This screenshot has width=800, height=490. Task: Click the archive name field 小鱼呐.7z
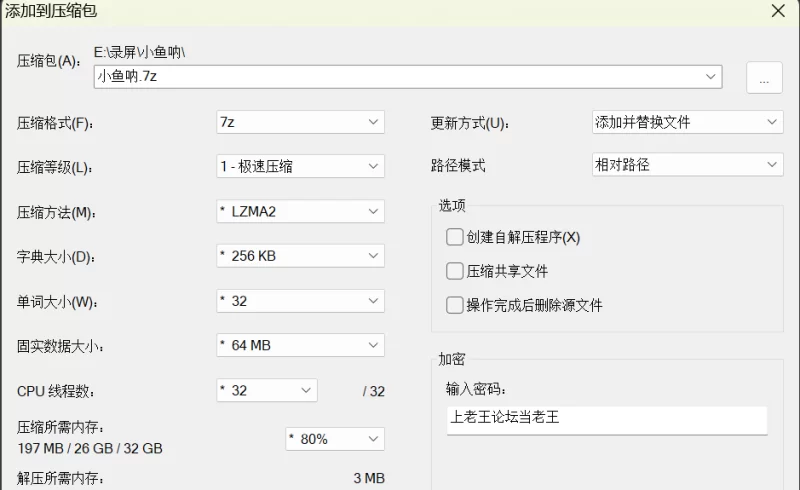click(x=400, y=77)
